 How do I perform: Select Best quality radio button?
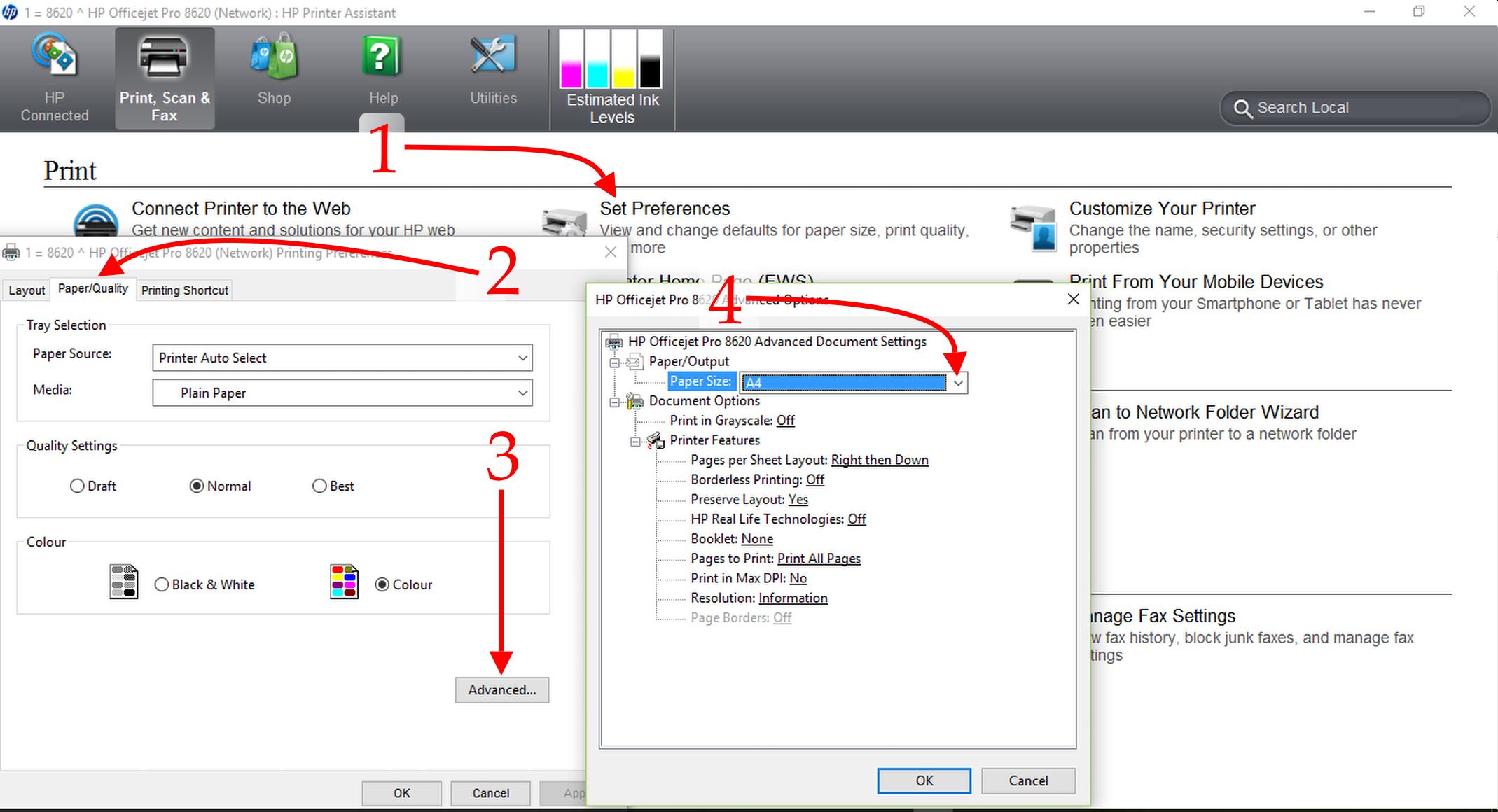coord(319,486)
